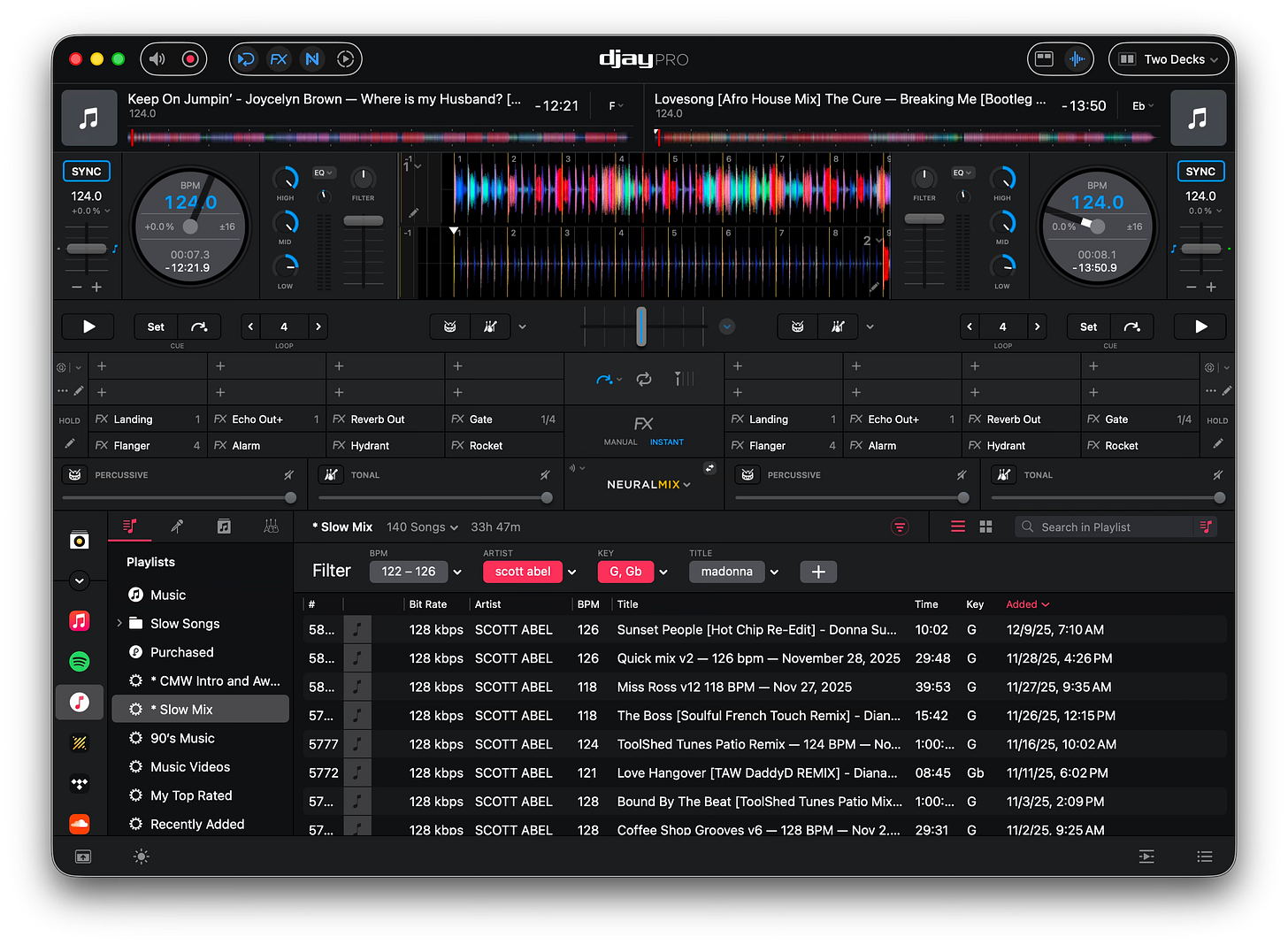Click the left deck PERCUSSIVE Neural Mix slider
This screenshot has width=1288, height=945.
tap(179, 497)
